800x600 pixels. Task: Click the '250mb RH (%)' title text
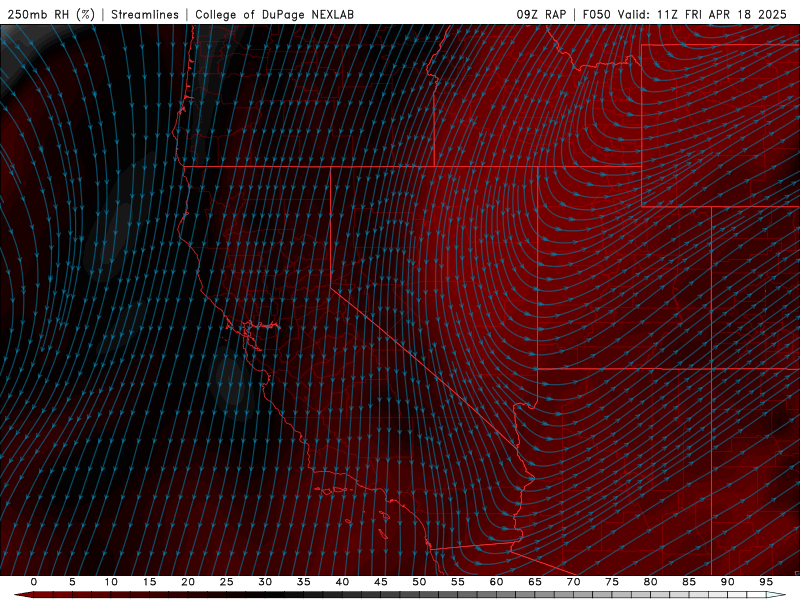tap(51, 14)
